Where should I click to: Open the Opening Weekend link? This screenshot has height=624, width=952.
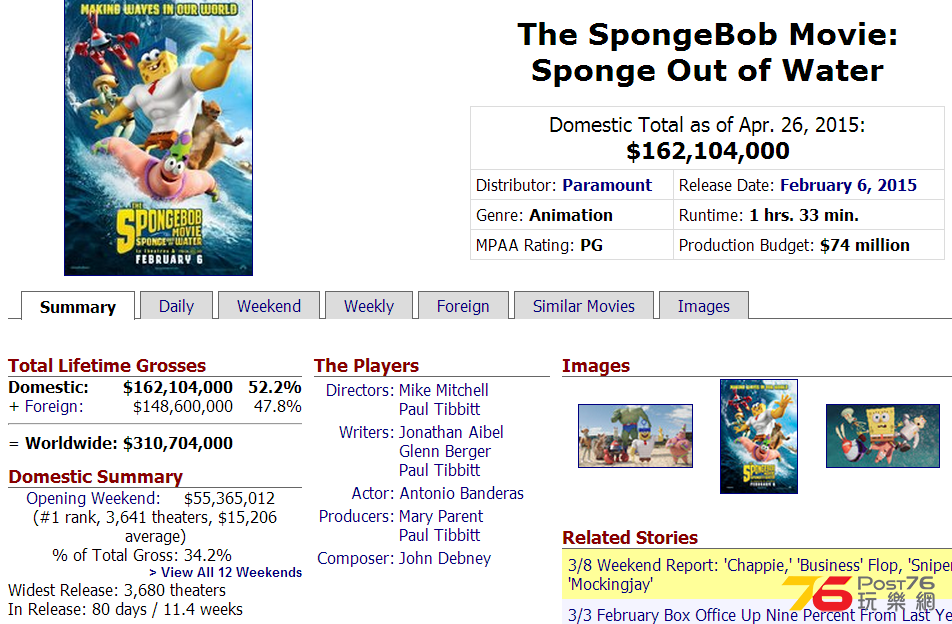click(x=93, y=498)
